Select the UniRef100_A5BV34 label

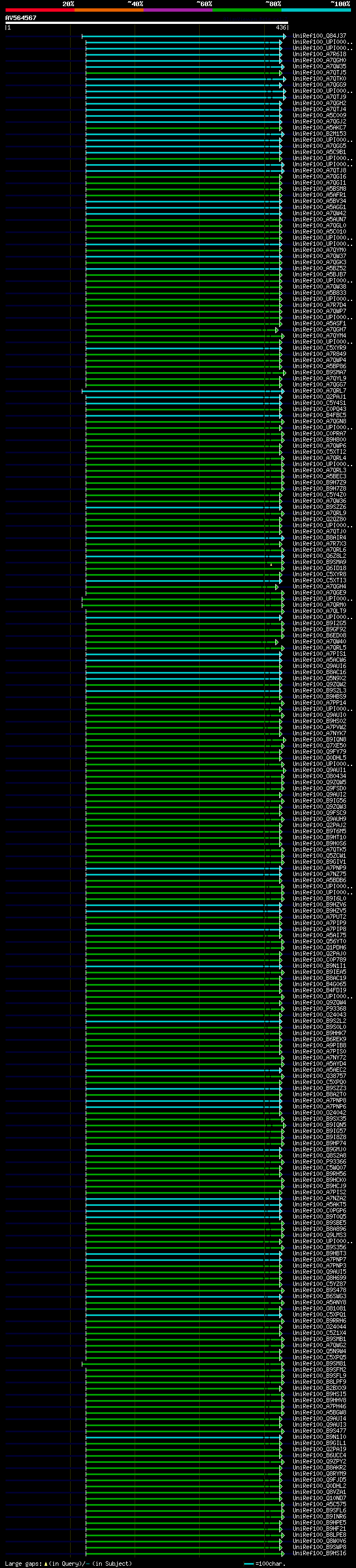pos(319,201)
